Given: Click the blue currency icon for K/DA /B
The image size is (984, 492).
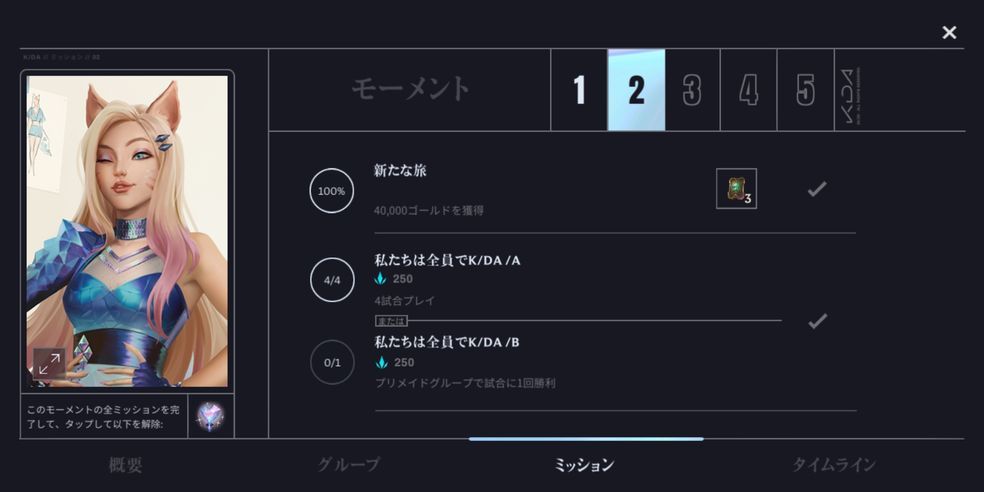Looking at the screenshot, I should [x=380, y=362].
